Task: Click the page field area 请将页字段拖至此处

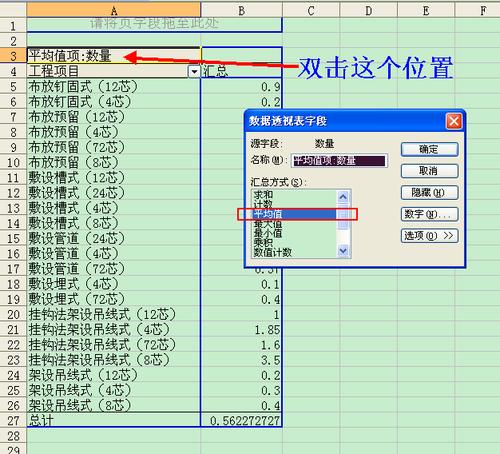Action: 154,24
